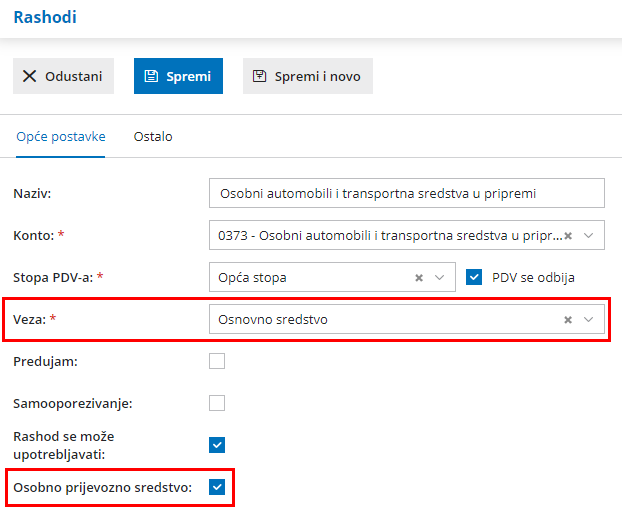Clear the Stopa PDV-a selection
The width and height of the screenshot is (622, 531).
pyautogui.click(x=419, y=278)
